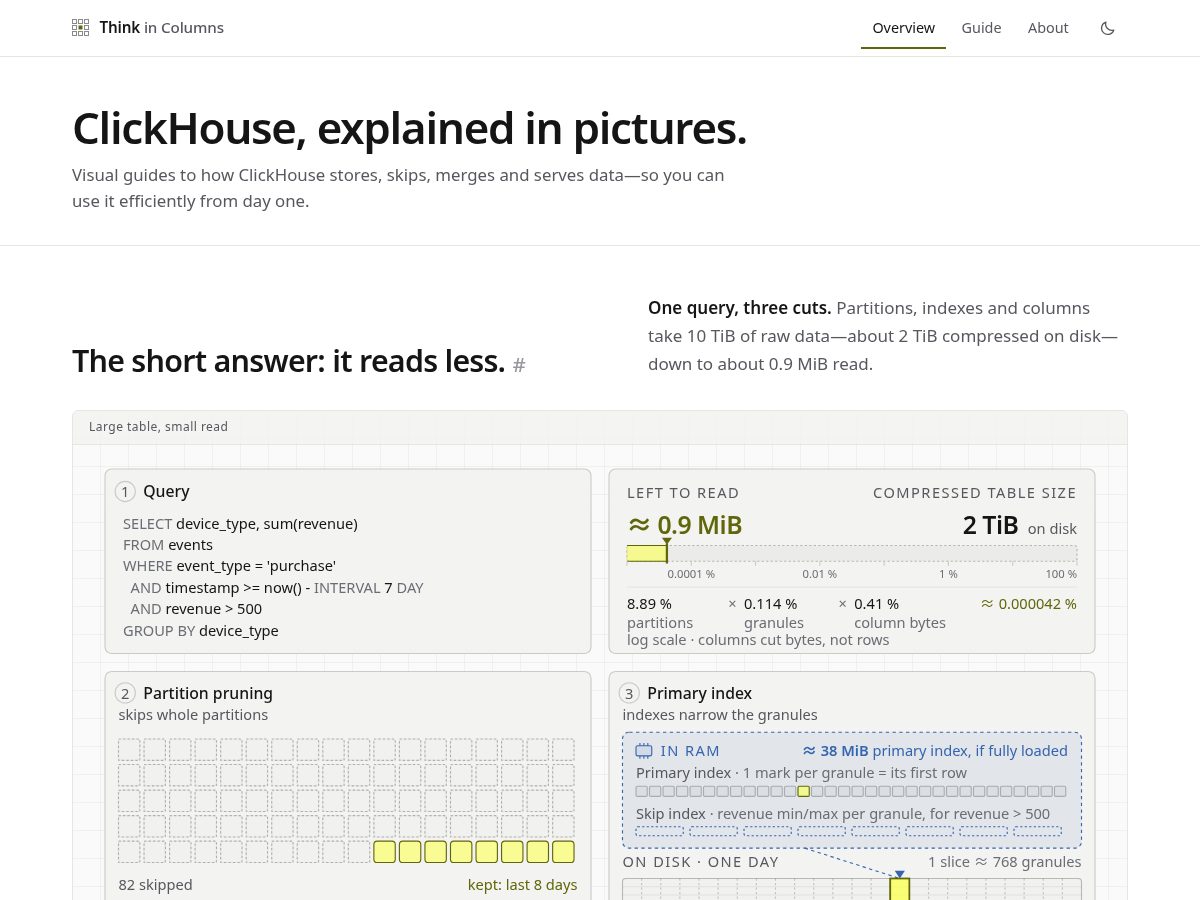Click the '0.41 %' column bytes figure
Image resolution: width=1200 pixels, height=900 pixels.
click(x=876, y=604)
